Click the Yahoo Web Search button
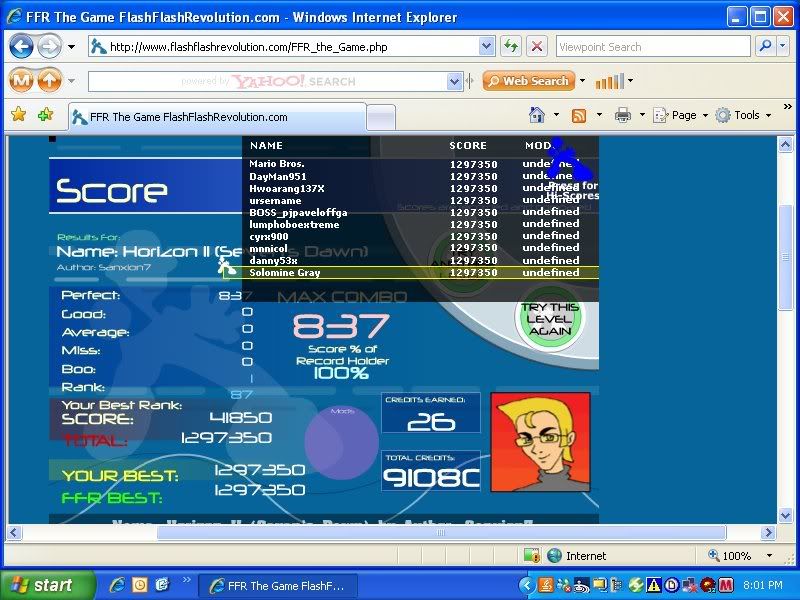 (x=528, y=81)
